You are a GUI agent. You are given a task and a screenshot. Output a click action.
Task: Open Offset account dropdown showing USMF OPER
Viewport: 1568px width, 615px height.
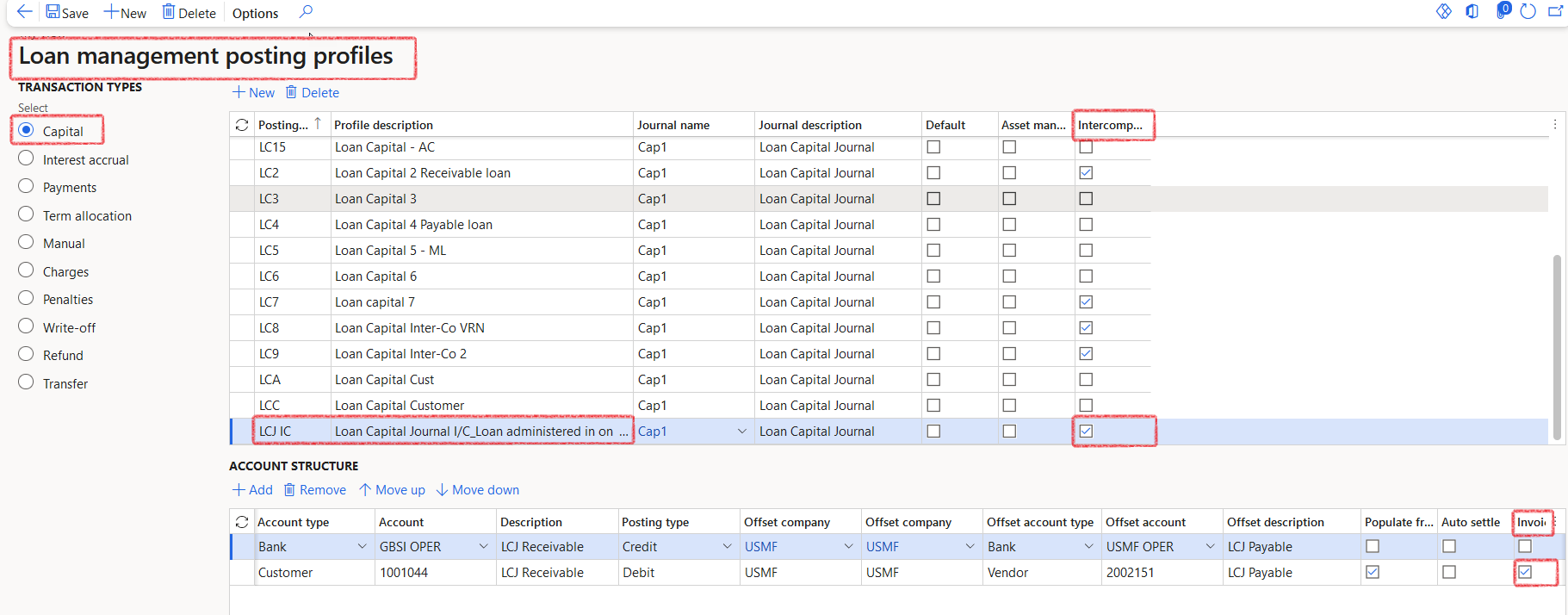[1210, 546]
